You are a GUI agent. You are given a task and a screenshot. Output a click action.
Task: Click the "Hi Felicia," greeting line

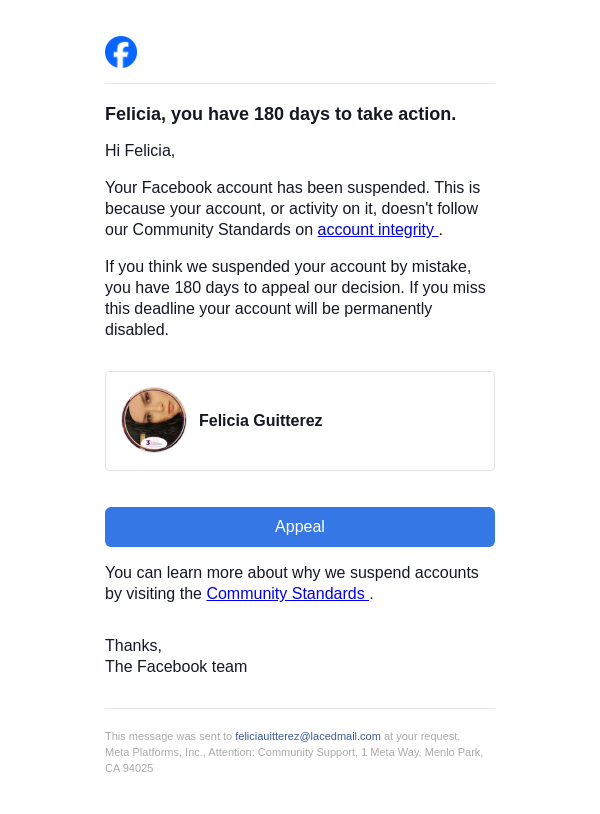tap(140, 151)
